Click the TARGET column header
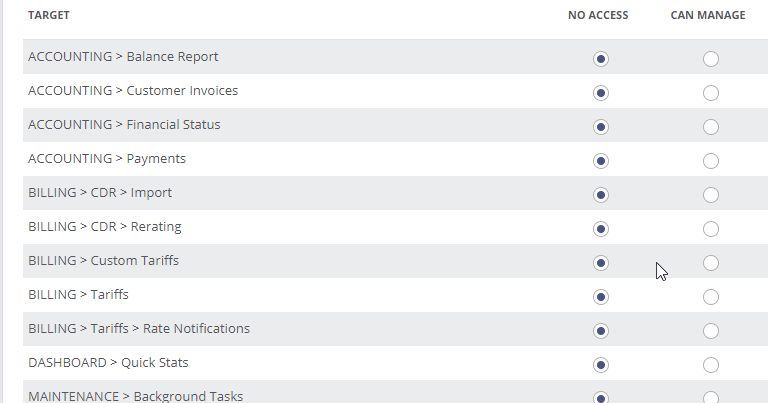 [x=49, y=15]
